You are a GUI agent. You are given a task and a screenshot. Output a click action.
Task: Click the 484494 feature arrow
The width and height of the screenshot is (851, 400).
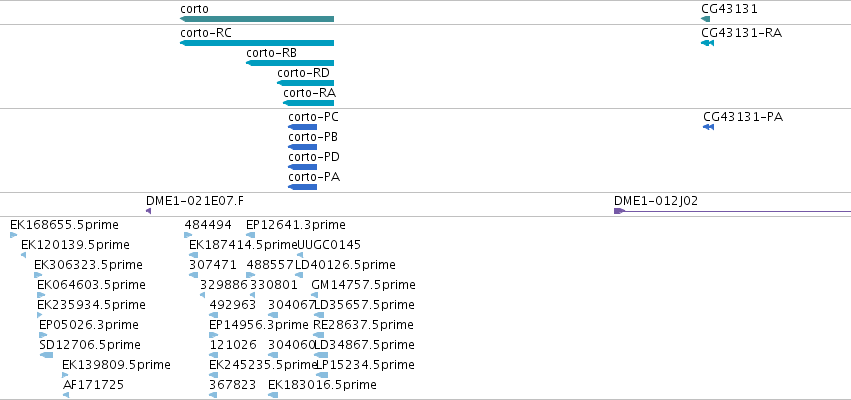tap(188, 235)
